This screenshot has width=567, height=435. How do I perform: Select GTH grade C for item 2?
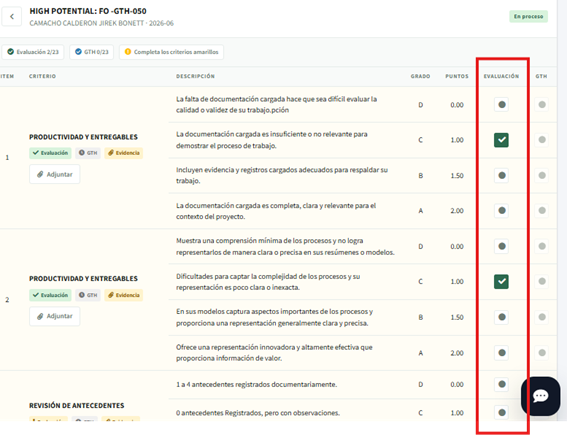pyautogui.click(x=542, y=281)
